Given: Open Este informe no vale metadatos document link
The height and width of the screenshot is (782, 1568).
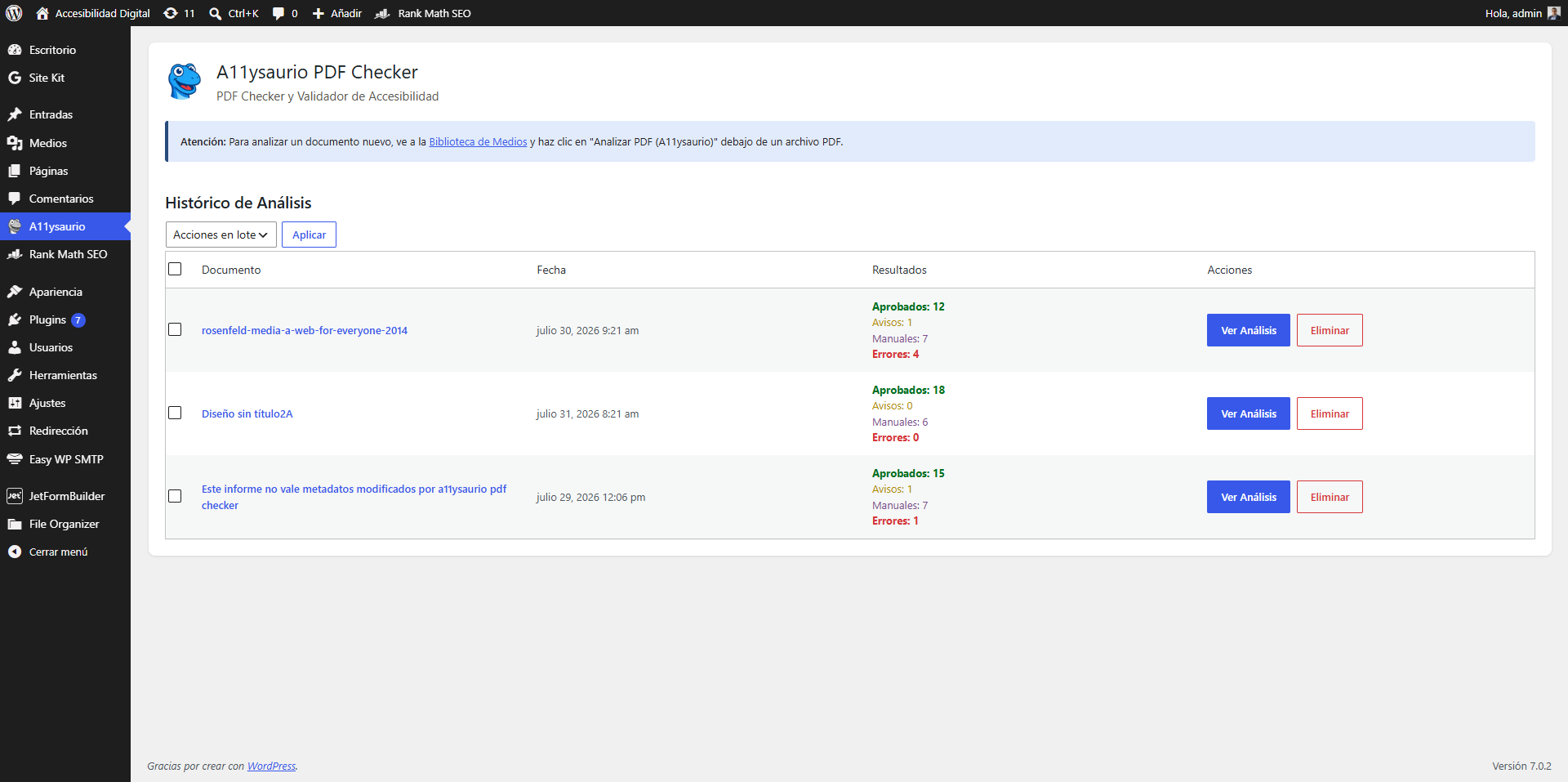Looking at the screenshot, I should pyautogui.click(x=354, y=497).
